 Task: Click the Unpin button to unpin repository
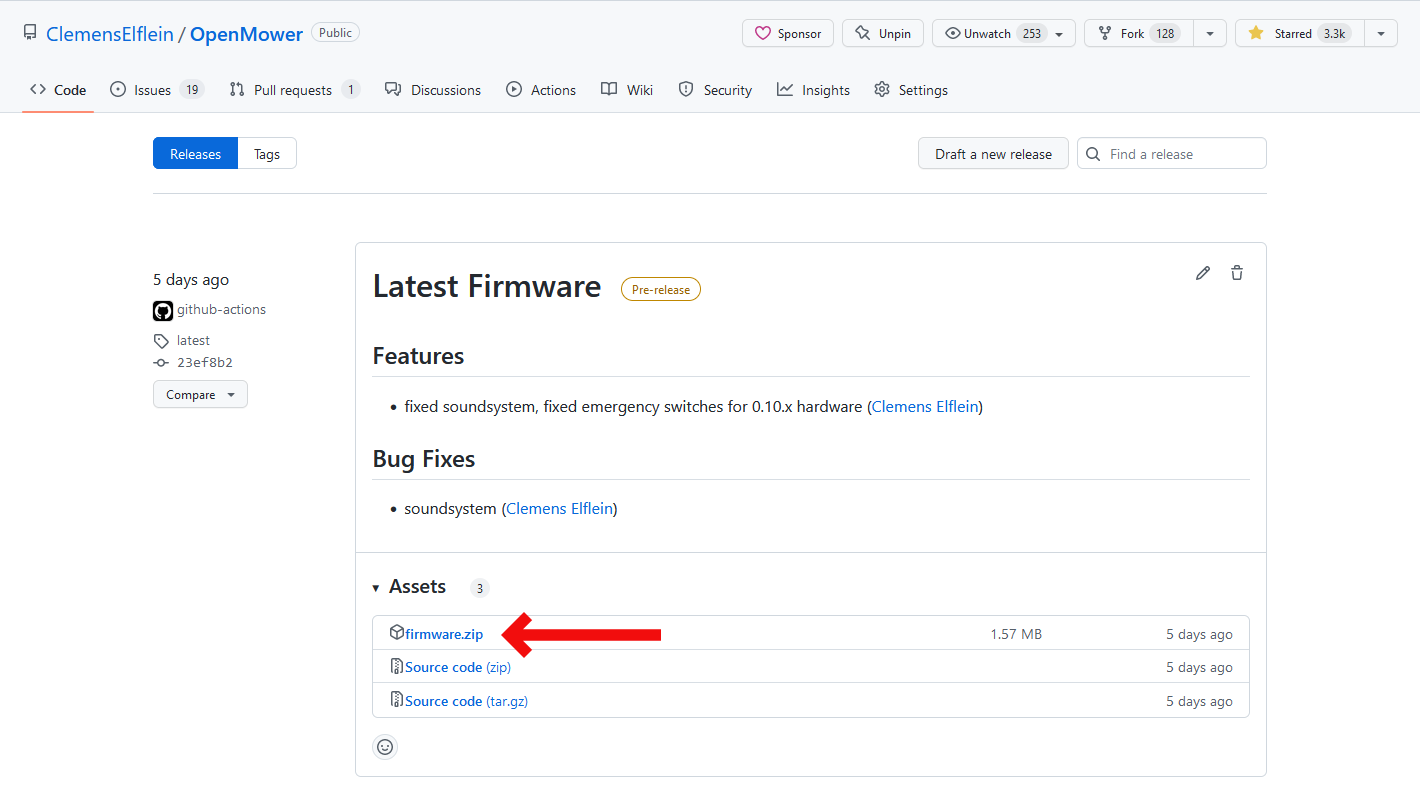pos(882,33)
